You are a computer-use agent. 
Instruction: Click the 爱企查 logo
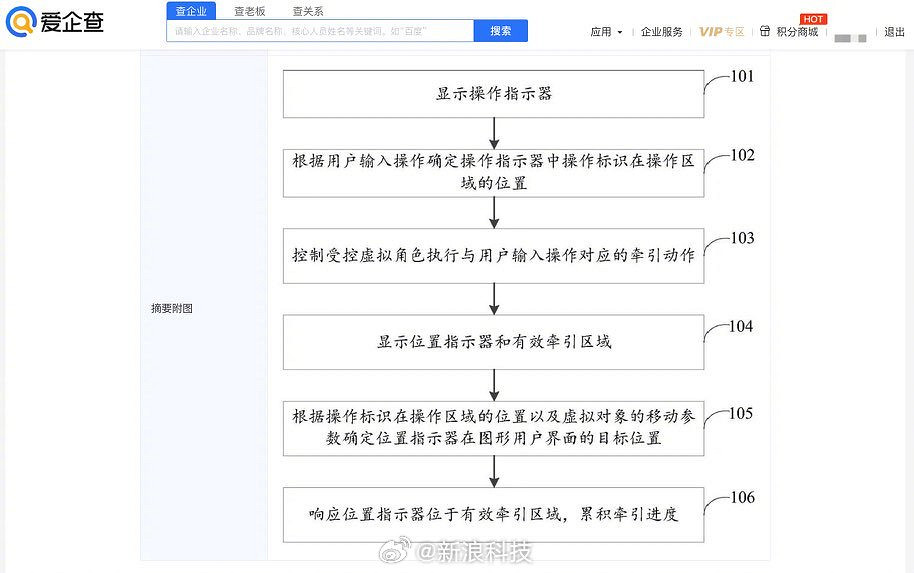tap(55, 22)
